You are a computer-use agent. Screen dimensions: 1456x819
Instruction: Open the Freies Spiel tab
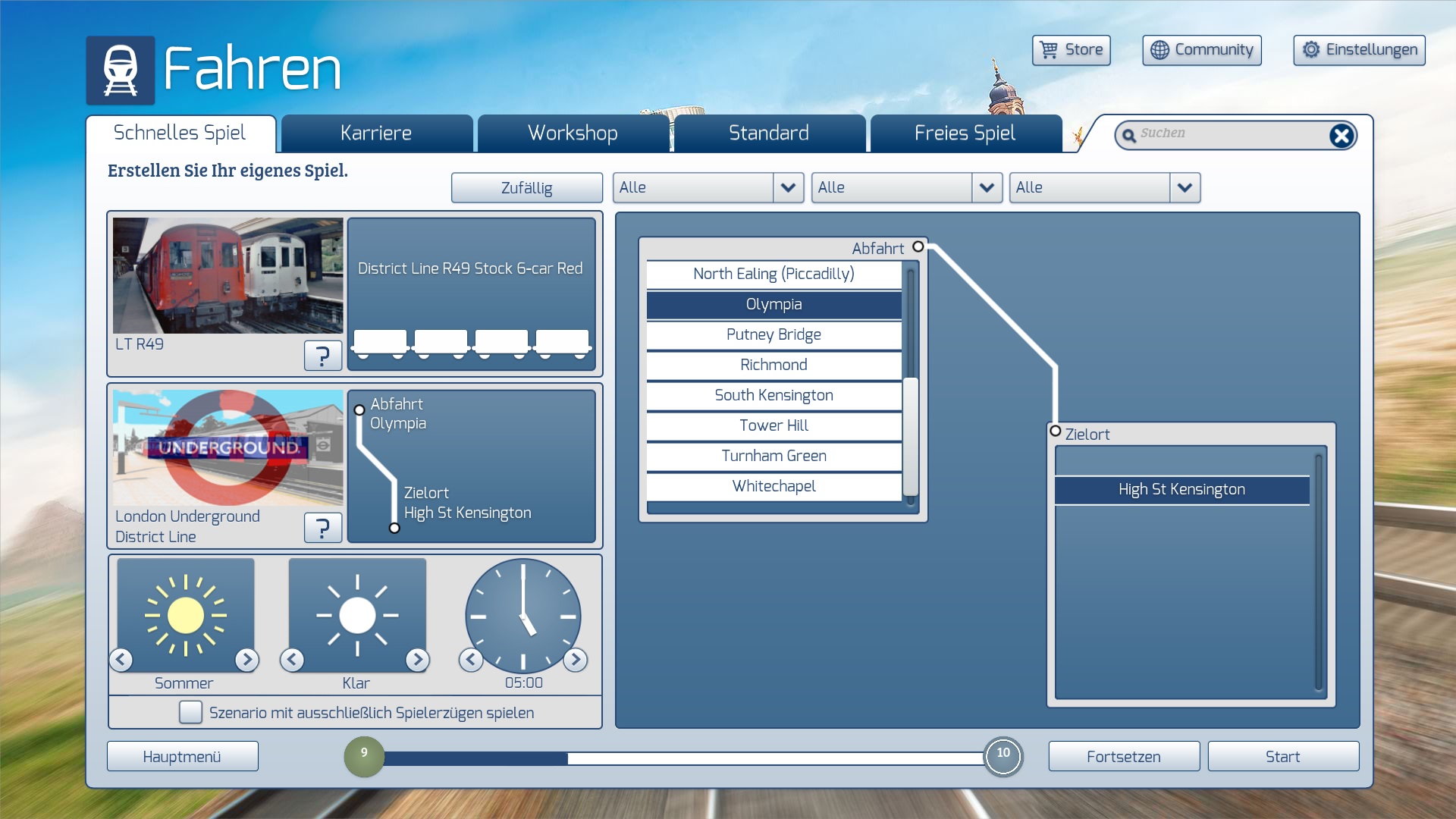[965, 133]
